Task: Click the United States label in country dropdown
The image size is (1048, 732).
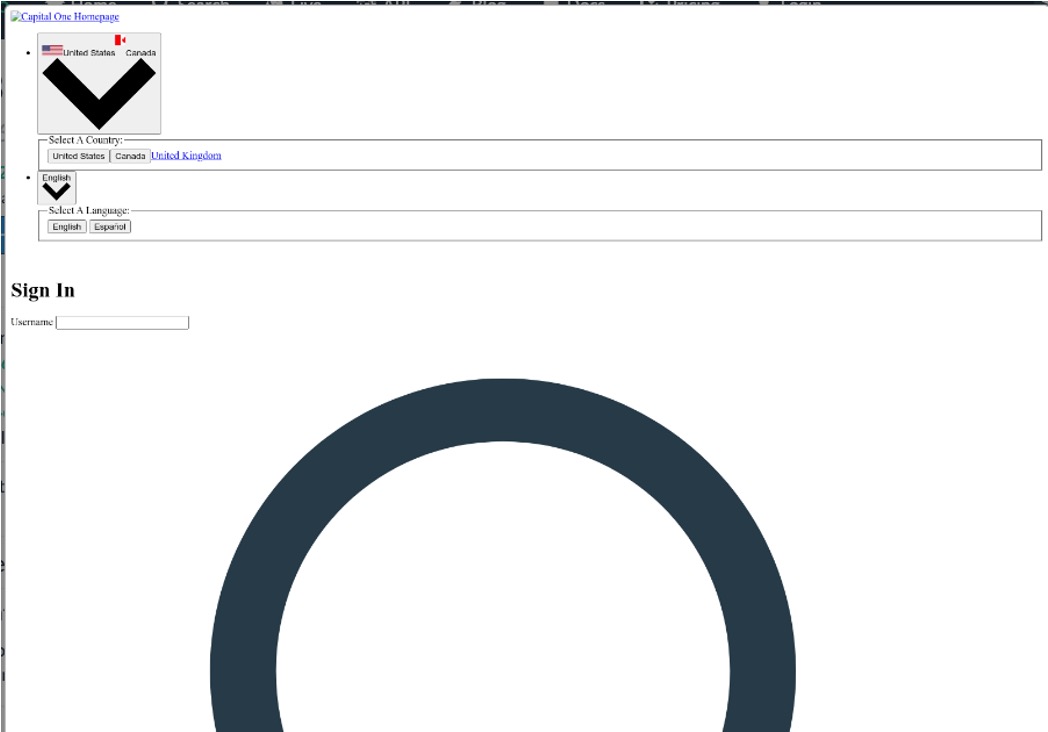Action: 89,53
